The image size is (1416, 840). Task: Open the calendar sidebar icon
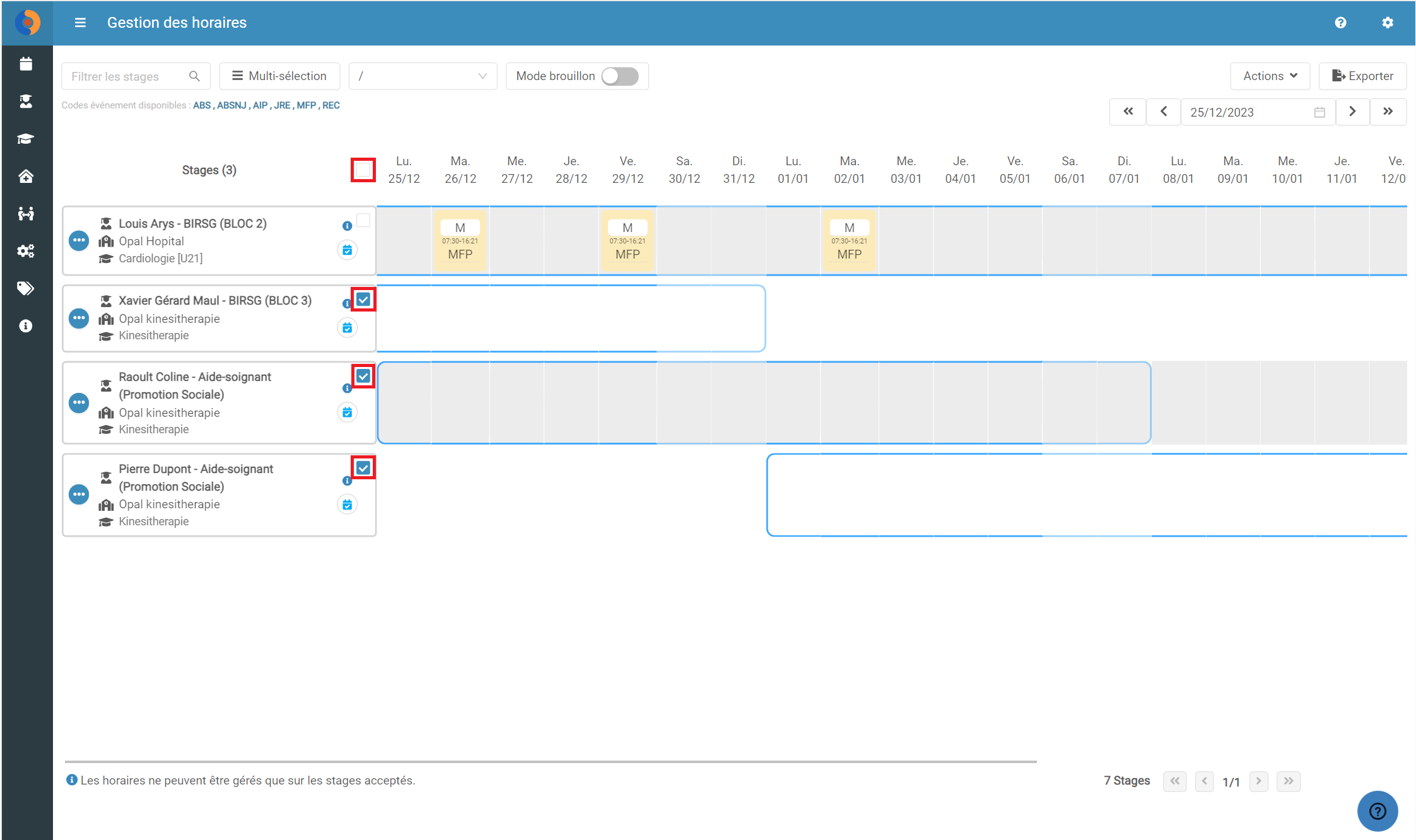tap(26, 64)
